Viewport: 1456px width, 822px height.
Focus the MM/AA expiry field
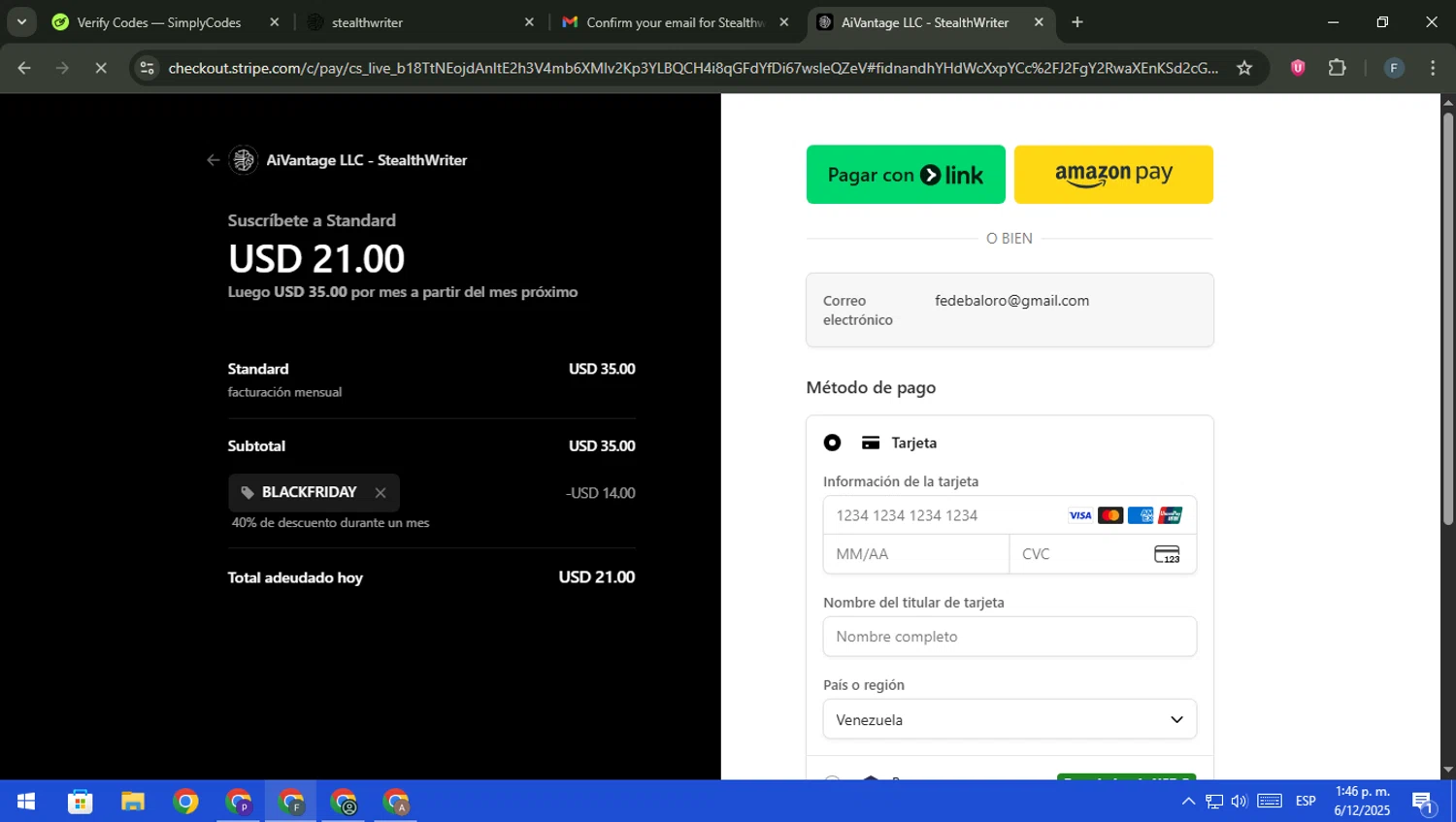pyautogui.click(x=916, y=554)
